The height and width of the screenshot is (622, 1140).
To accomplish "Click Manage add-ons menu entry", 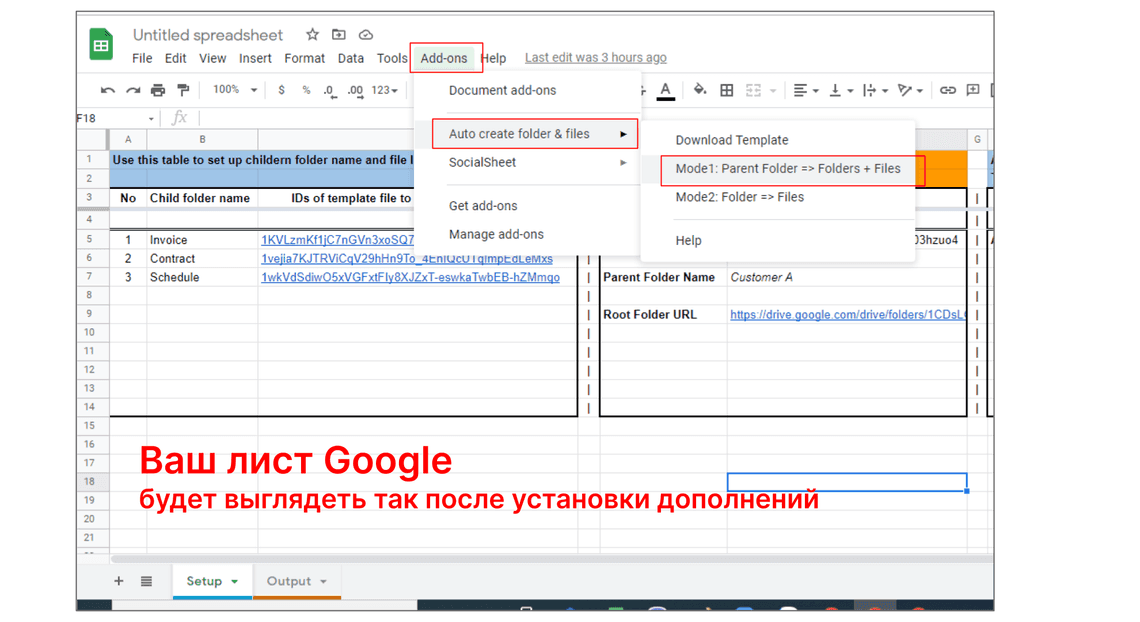I will click(496, 234).
